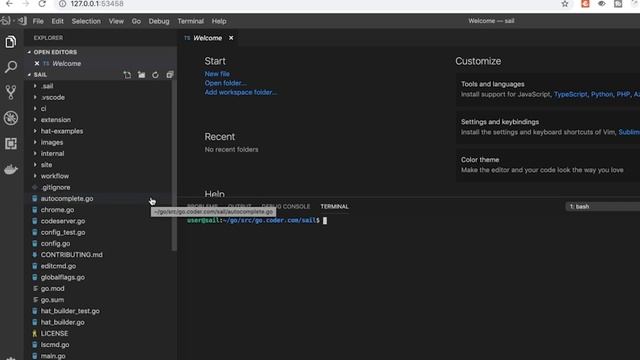Open the Selection menu
The height and width of the screenshot is (360, 640).
coord(86,21)
